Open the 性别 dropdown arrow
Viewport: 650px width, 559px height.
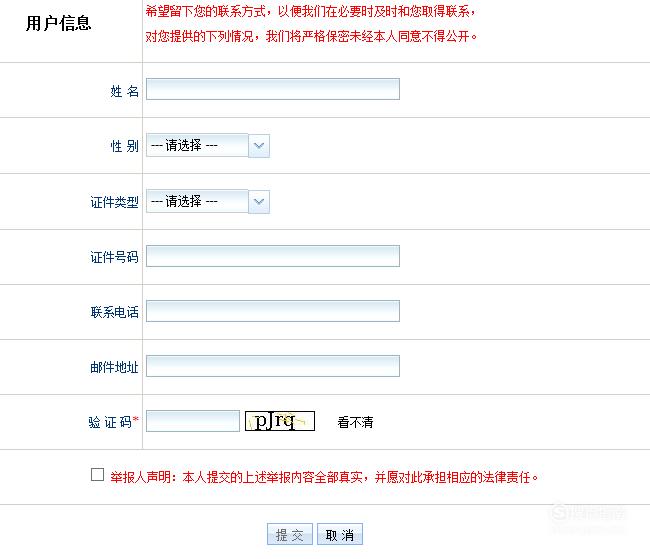point(259,146)
